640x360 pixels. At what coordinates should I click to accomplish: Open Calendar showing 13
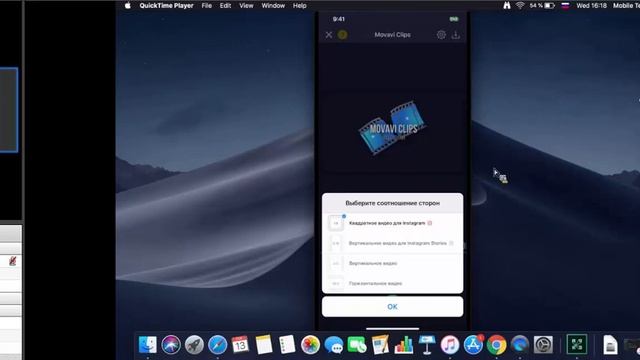tap(240, 345)
